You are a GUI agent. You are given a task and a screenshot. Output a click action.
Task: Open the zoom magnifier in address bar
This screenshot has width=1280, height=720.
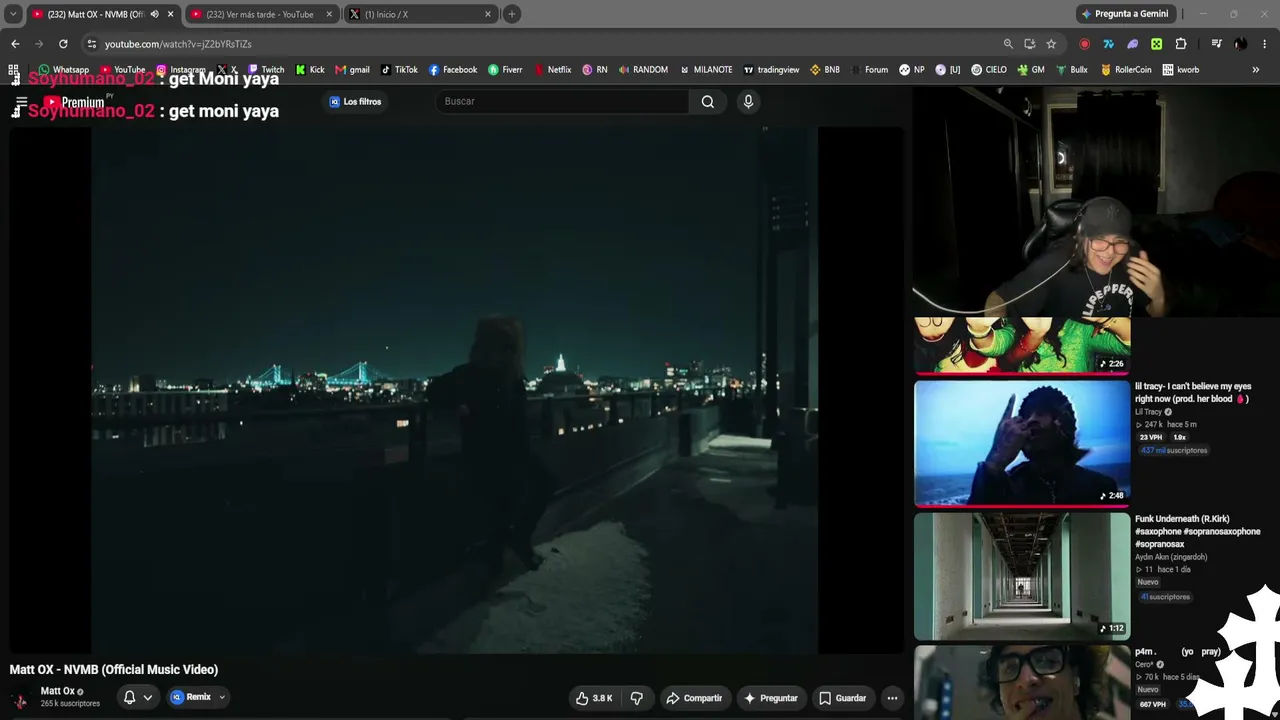pos(1008,44)
